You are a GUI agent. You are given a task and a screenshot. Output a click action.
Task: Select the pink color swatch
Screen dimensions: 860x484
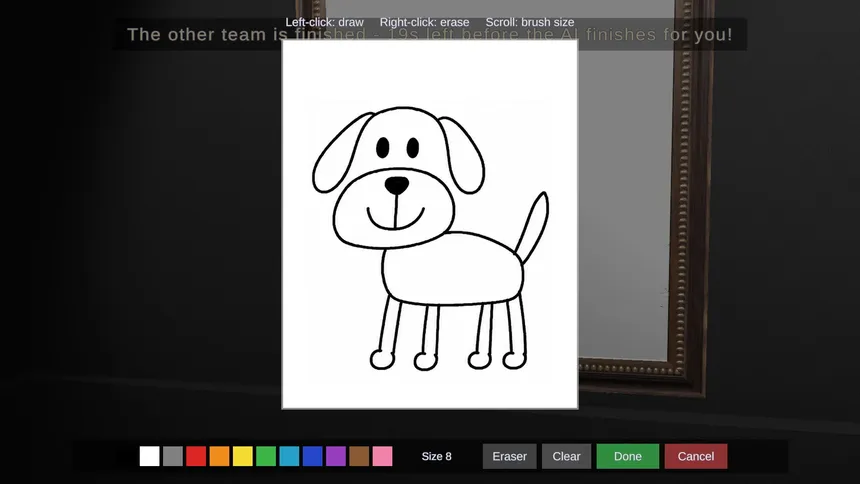tap(382, 456)
